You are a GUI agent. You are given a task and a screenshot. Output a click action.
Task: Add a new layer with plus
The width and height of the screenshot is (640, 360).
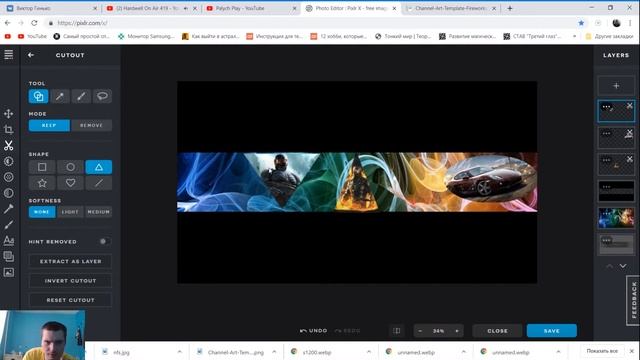coord(616,86)
